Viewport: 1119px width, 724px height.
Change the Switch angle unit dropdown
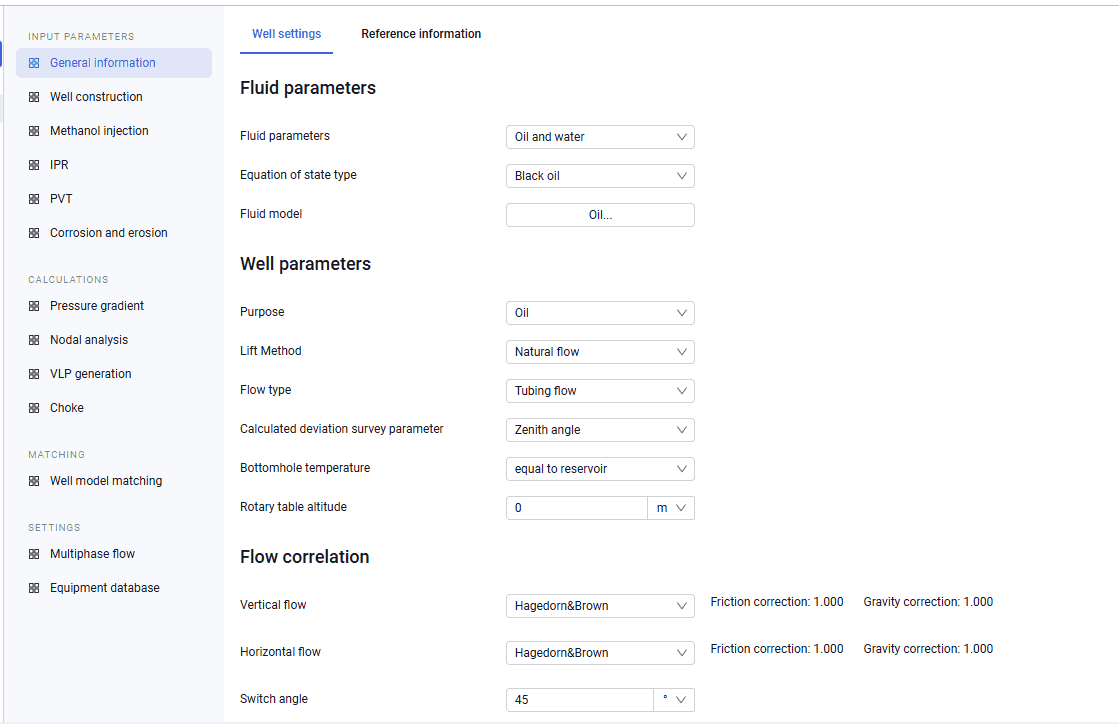674,700
